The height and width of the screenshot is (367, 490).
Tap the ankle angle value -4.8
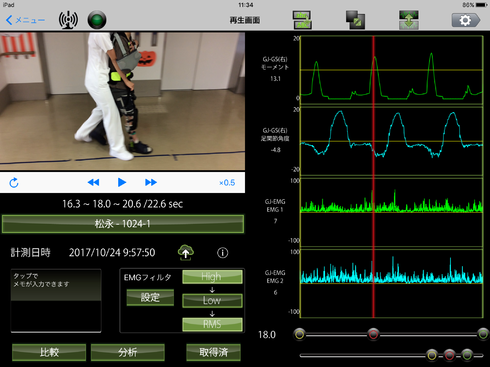275,150
